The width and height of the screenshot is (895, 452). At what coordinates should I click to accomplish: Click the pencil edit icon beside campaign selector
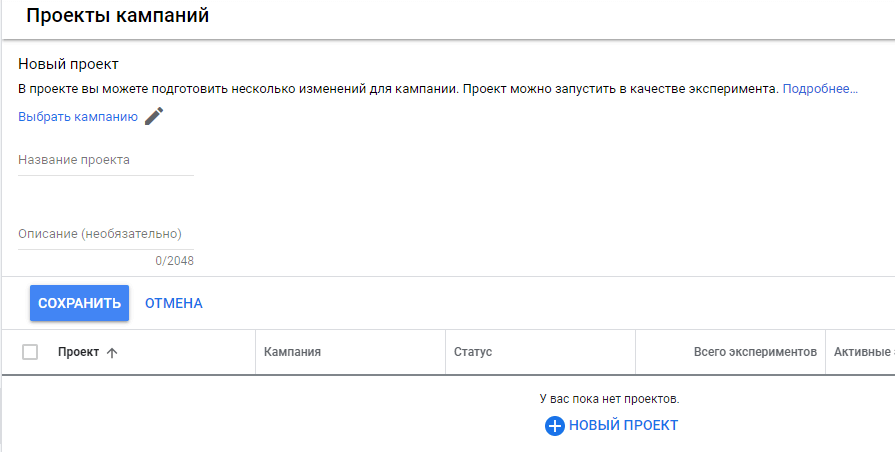(x=153, y=117)
